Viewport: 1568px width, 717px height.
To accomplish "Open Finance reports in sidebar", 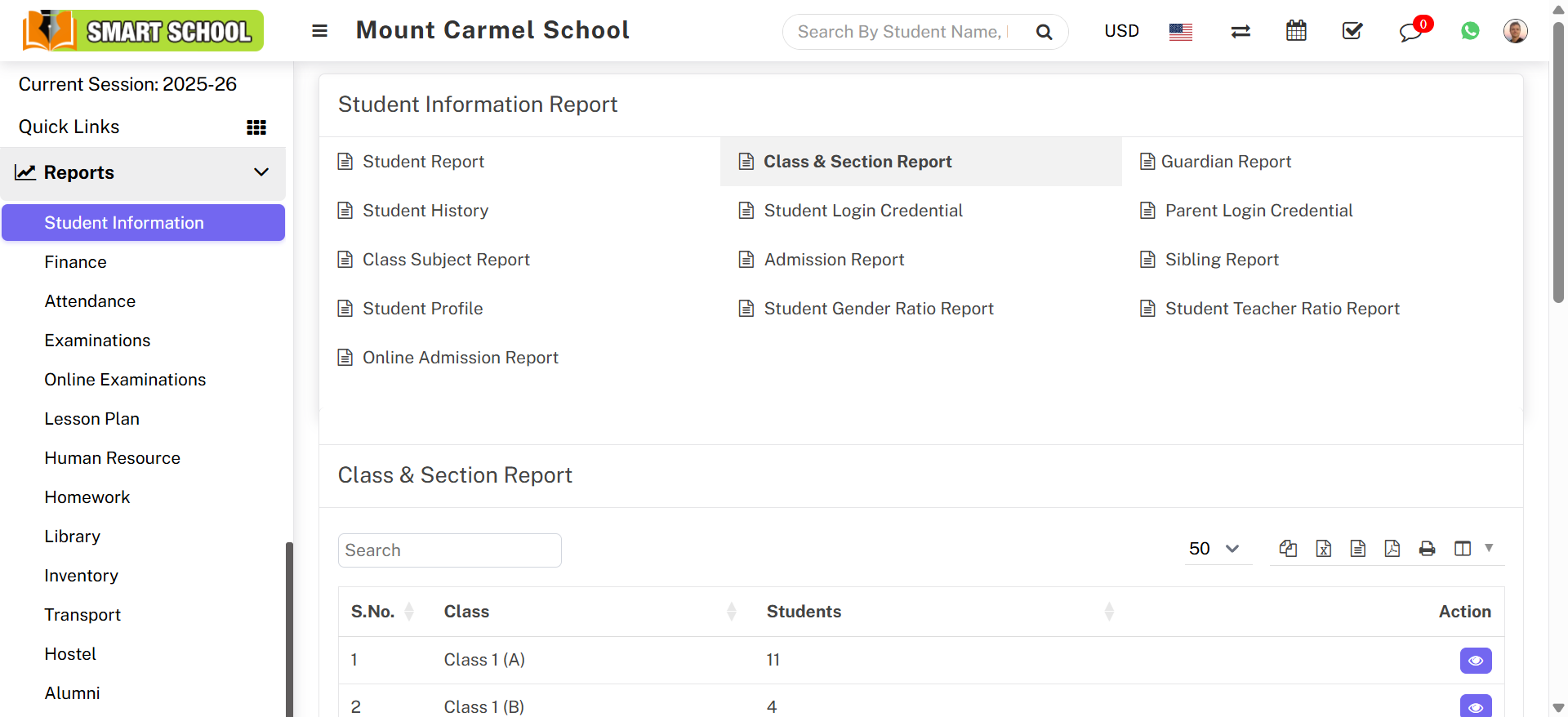I will [75, 262].
